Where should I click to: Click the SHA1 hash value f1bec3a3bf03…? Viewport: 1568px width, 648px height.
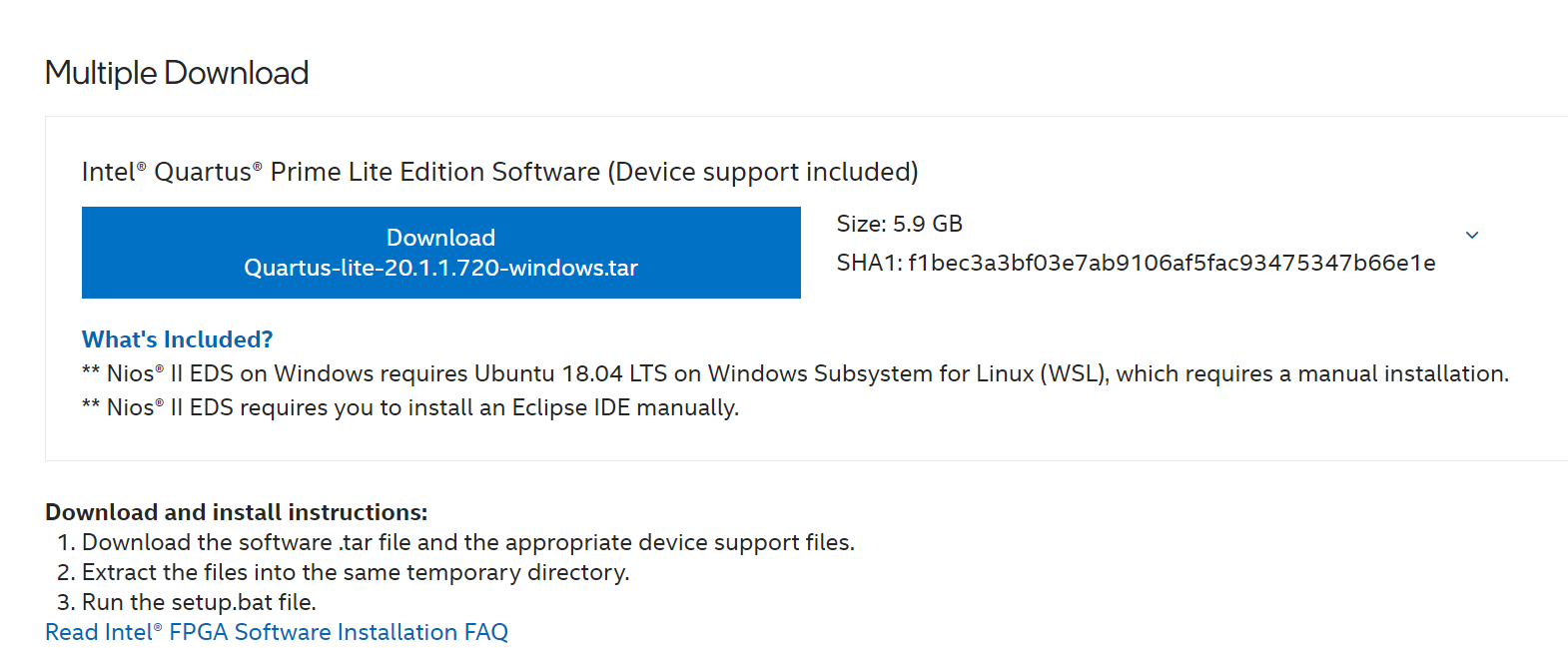coord(1171,263)
